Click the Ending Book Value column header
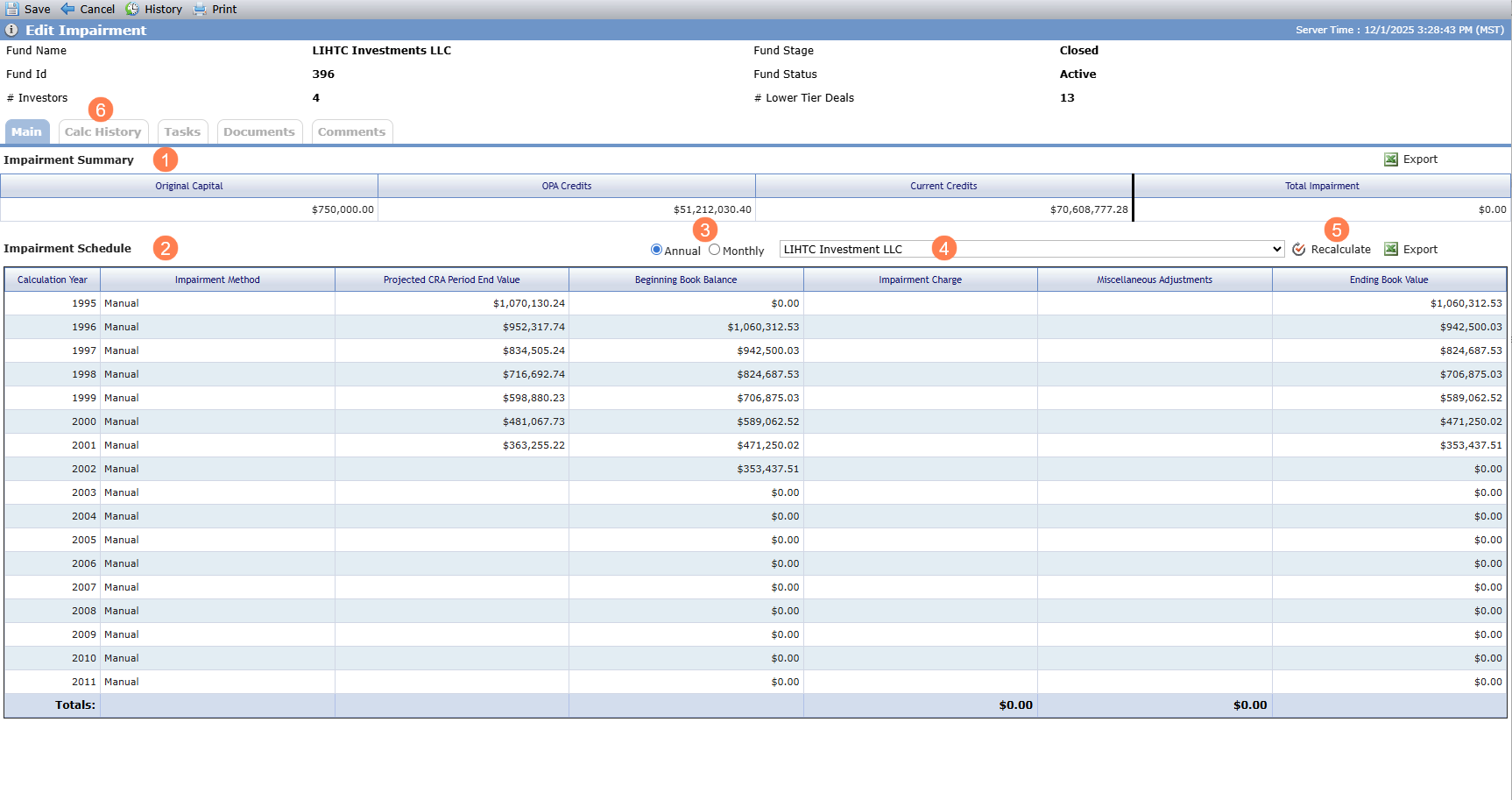The height and width of the screenshot is (800, 1512). [1389, 280]
